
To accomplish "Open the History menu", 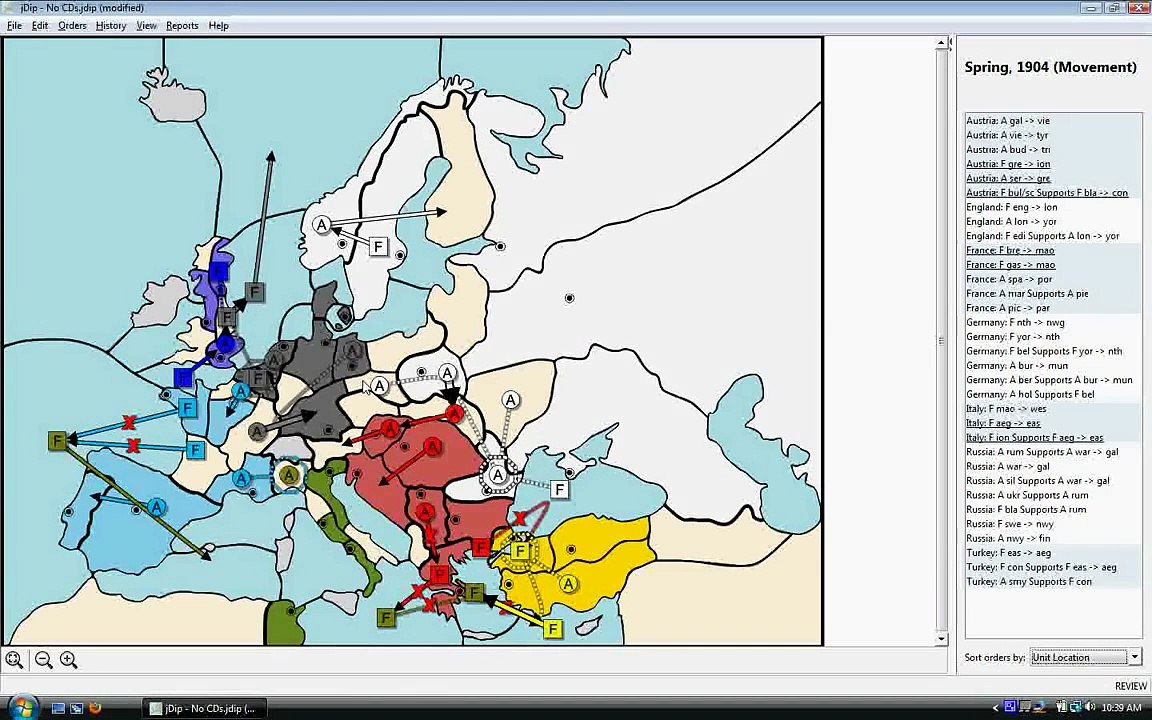I will click(111, 26).
